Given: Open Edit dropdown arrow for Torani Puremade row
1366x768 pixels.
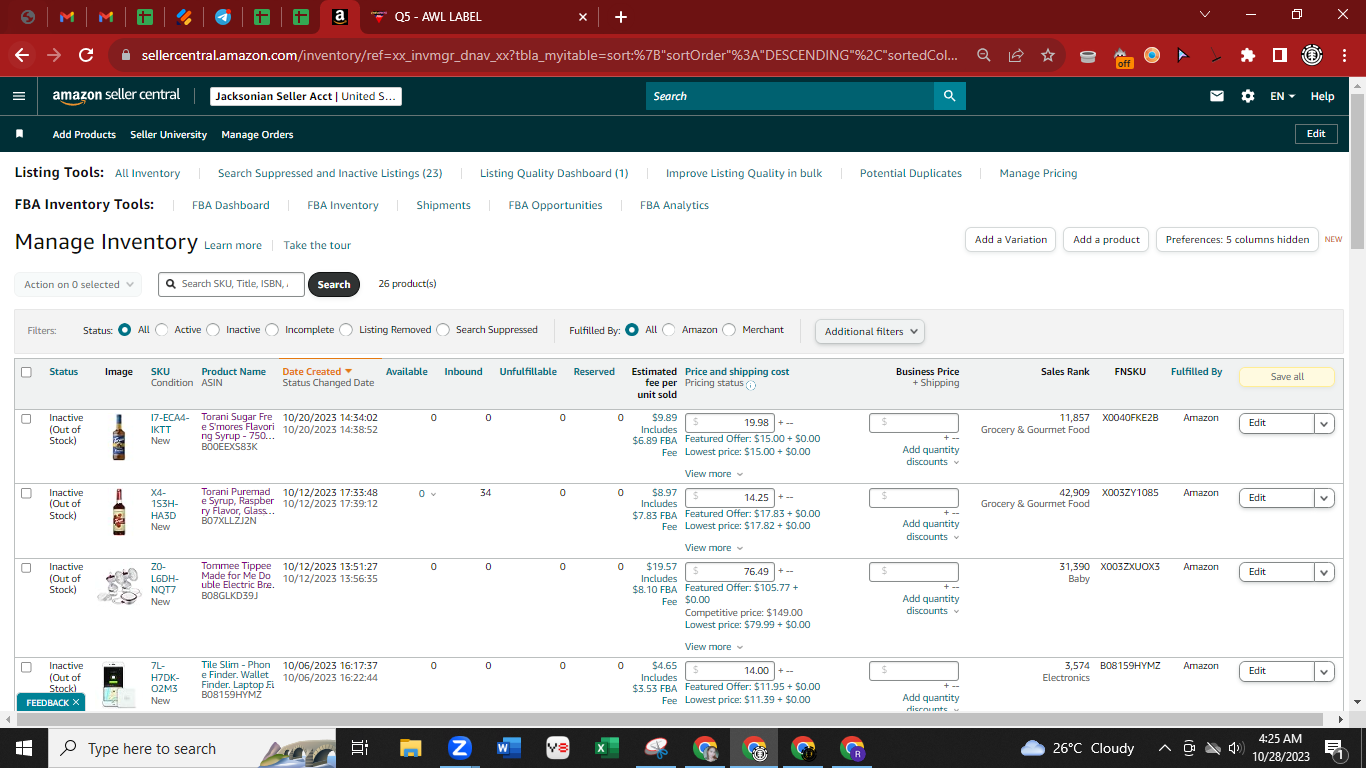Looking at the screenshot, I should pos(1324,498).
